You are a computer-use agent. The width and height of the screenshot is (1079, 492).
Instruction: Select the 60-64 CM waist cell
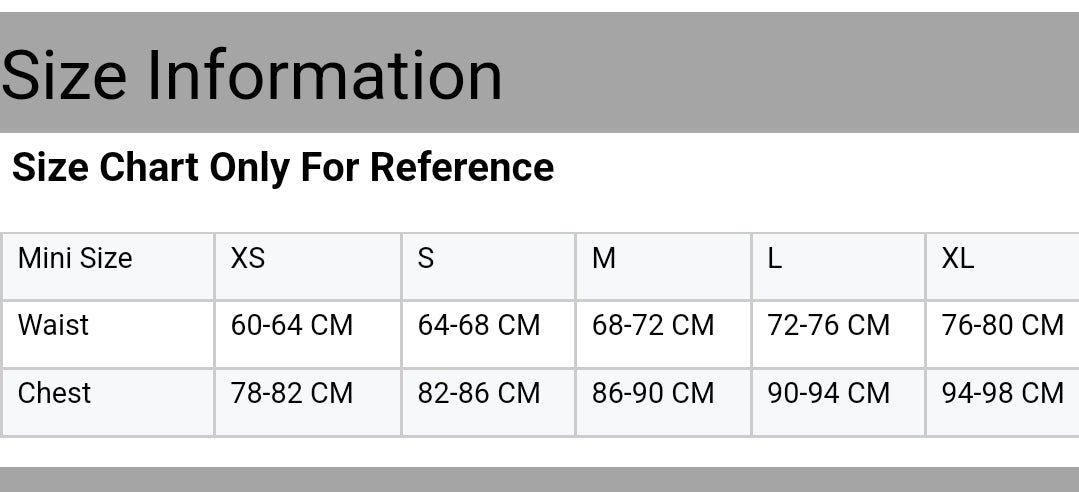(292, 326)
